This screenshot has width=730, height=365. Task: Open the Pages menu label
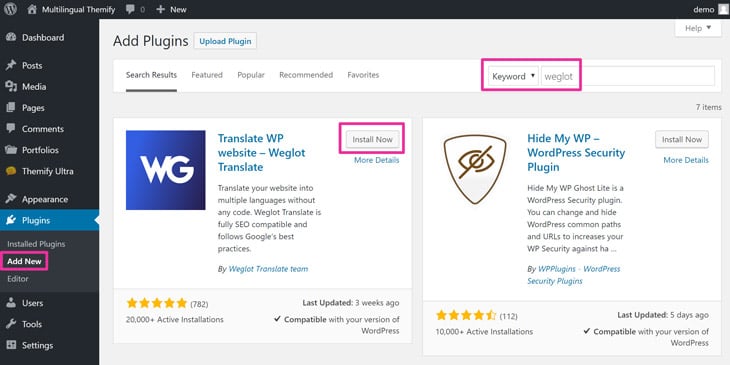33,108
